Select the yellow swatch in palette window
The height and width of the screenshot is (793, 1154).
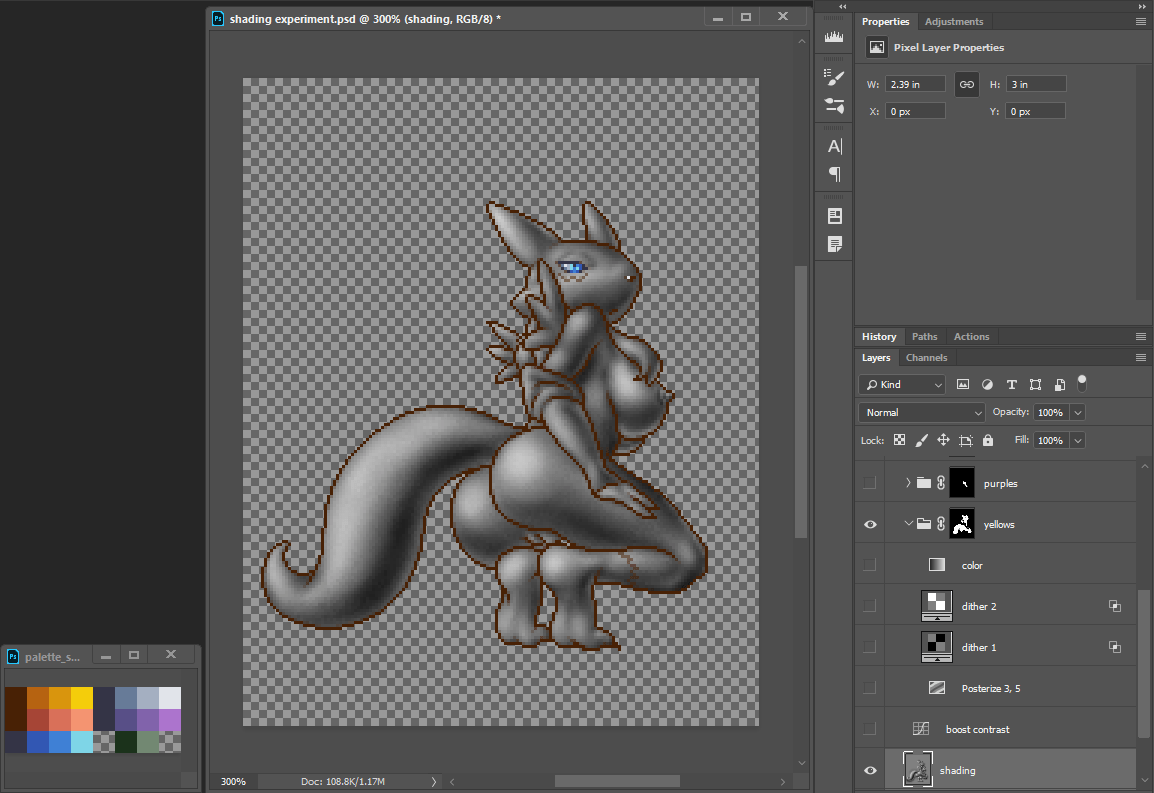point(81,698)
